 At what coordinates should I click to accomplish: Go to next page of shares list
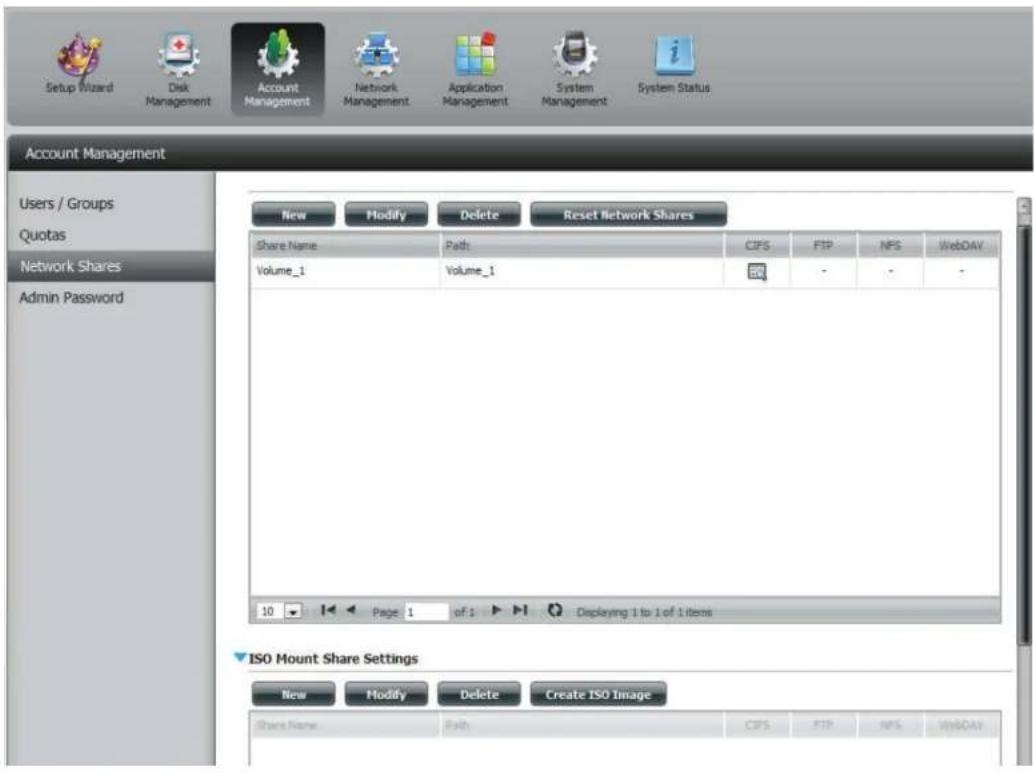pyautogui.click(x=497, y=610)
